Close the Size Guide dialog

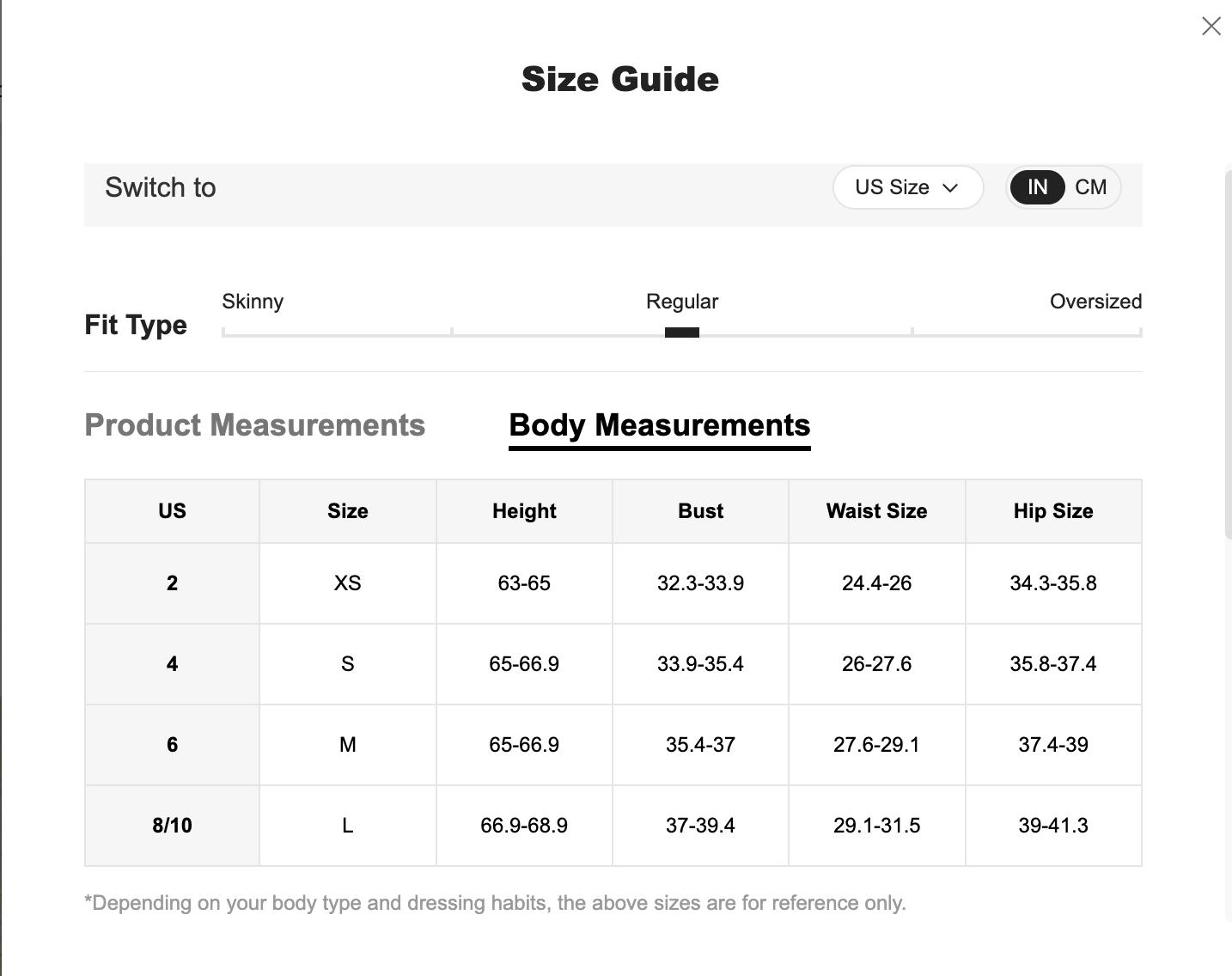click(1211, 27)
